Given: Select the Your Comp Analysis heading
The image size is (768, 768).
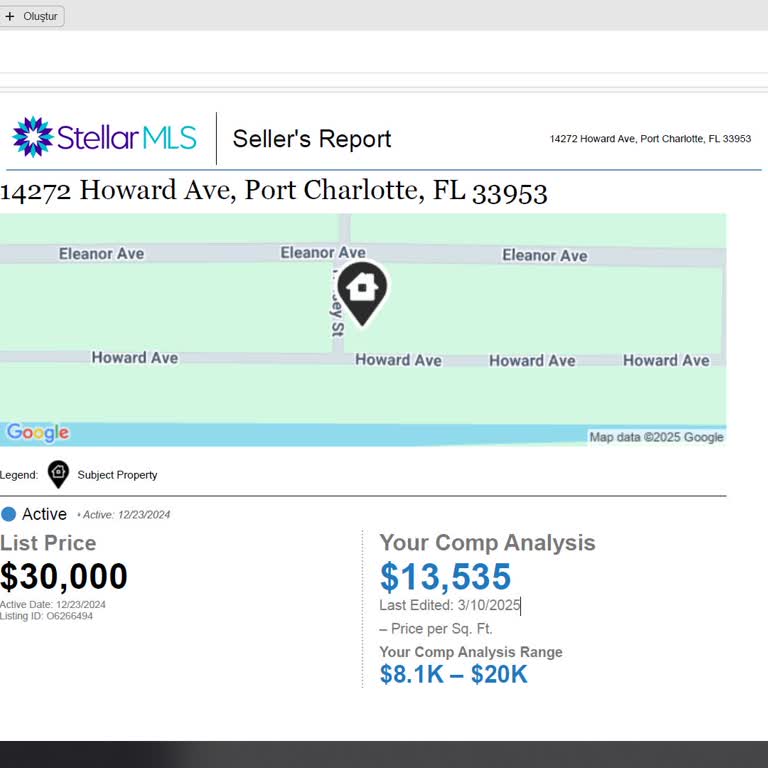Looking at the screenshot, I should tap(487, 543).
